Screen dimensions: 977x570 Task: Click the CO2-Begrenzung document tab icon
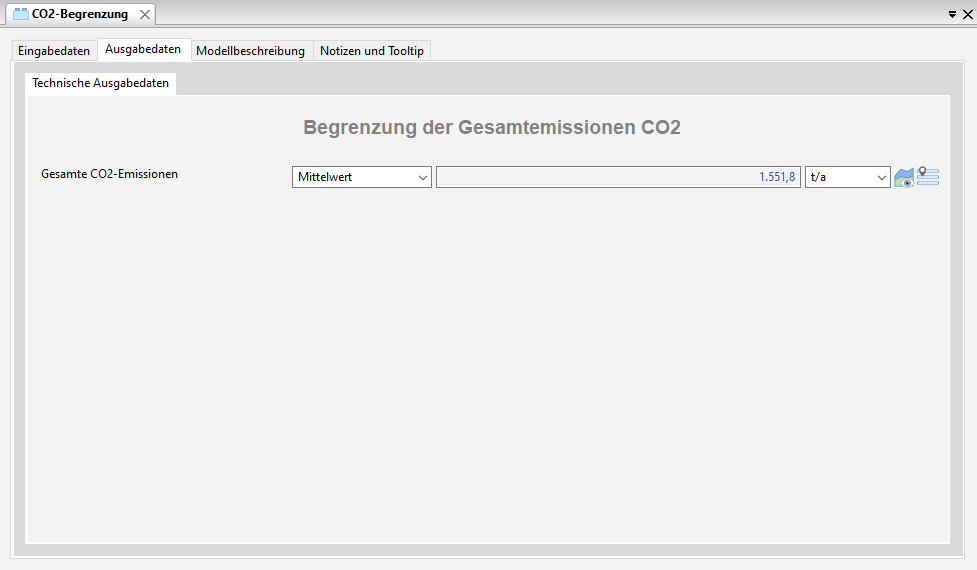(20, 14)
